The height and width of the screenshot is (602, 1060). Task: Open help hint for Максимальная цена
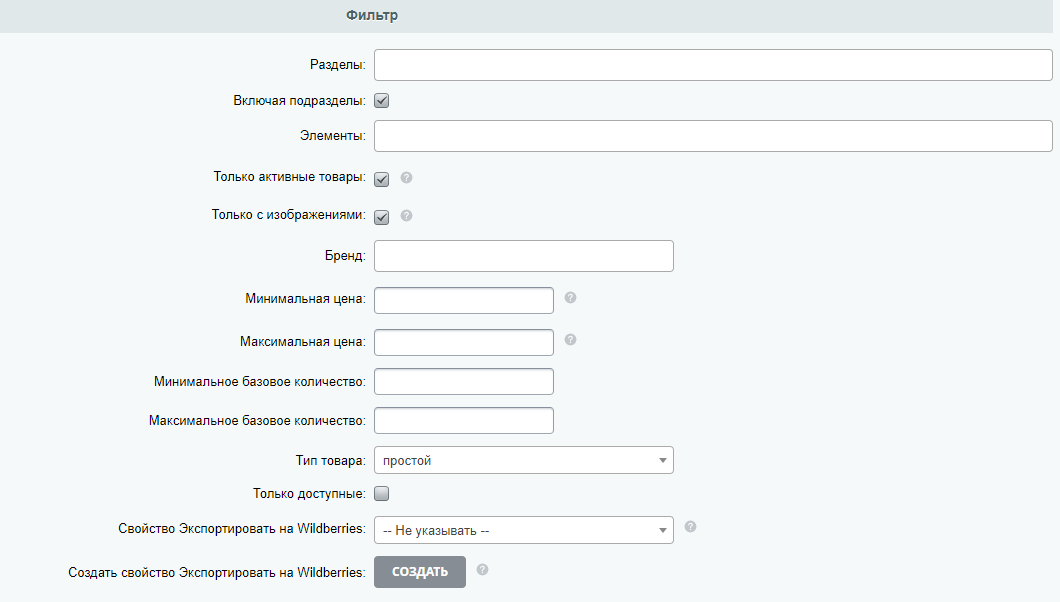pyautogui.click(x=571, y=339)
